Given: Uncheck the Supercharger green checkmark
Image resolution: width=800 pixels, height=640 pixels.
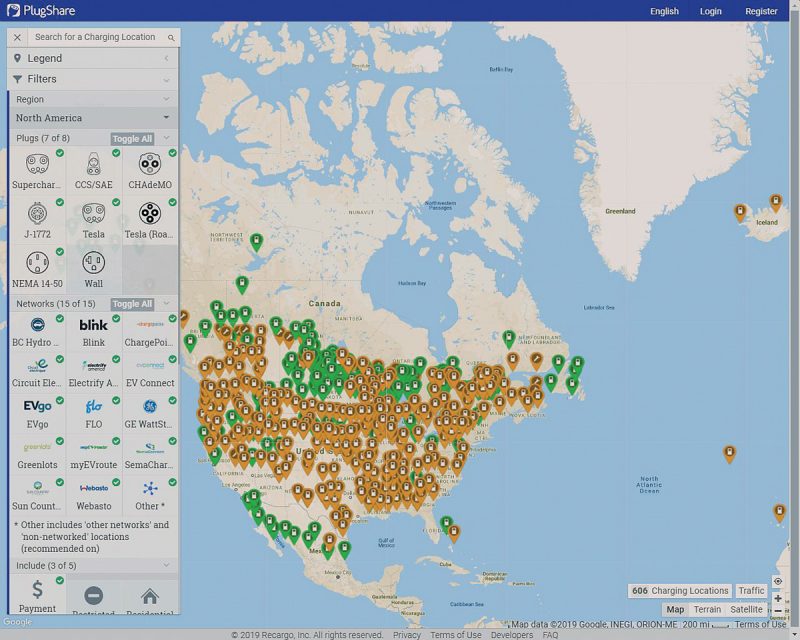Looking at the screenshot, I should tap(60, 153).
